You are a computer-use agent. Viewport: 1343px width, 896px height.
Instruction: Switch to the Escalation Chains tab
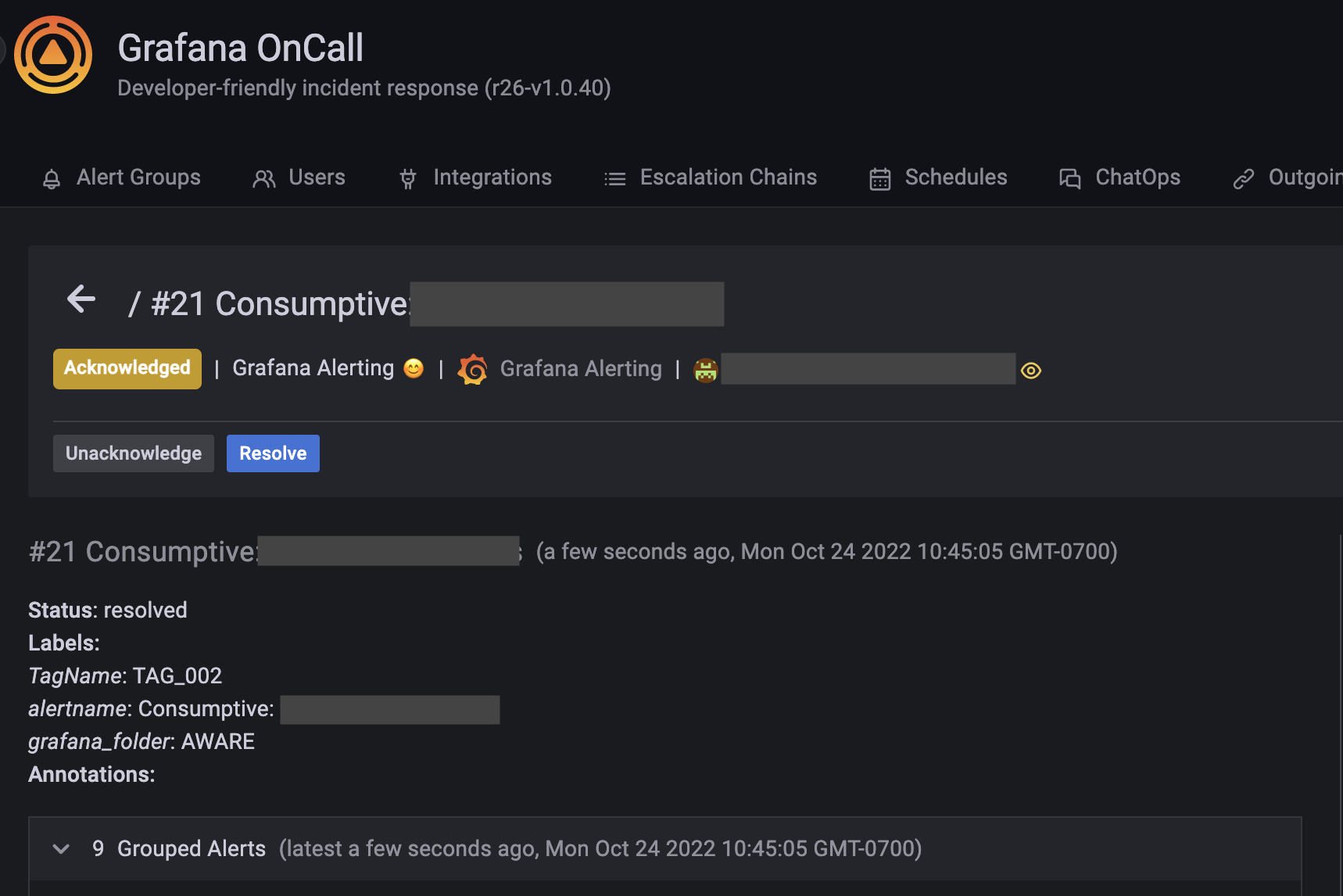(728, 177)
